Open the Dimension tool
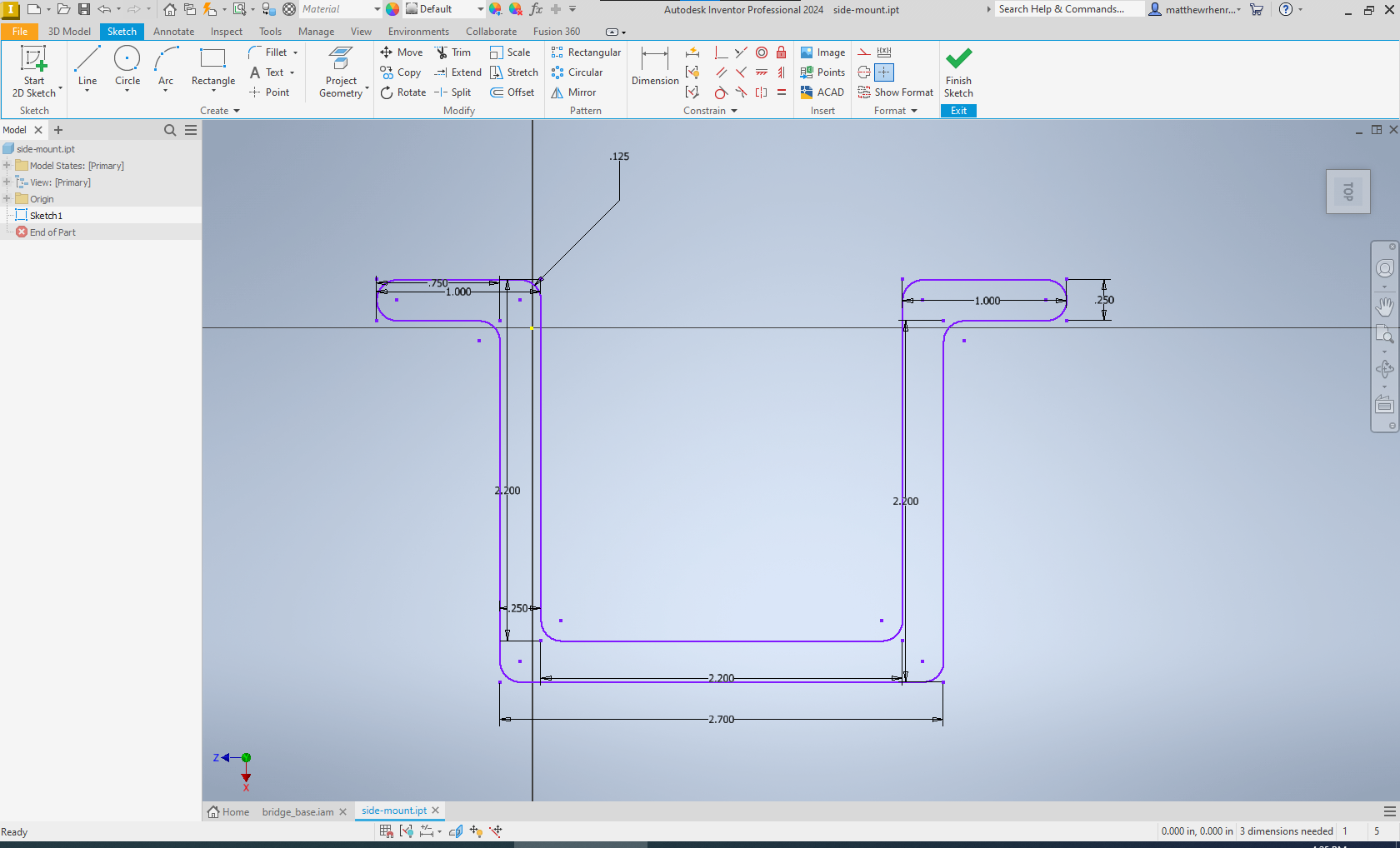Screen dimensions: 1400x848 (655, 67)
